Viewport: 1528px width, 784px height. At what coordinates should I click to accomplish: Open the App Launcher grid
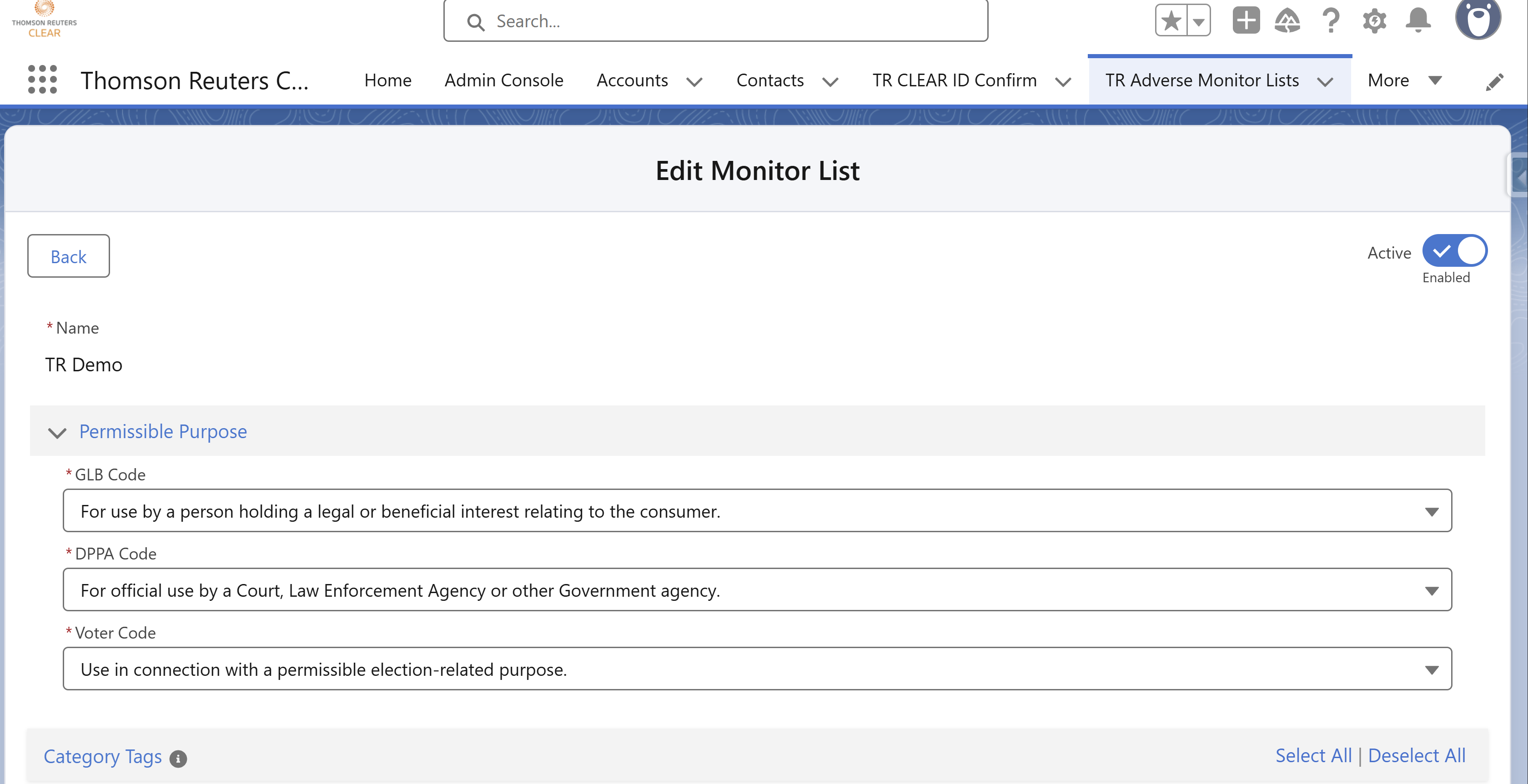(43, 80)
